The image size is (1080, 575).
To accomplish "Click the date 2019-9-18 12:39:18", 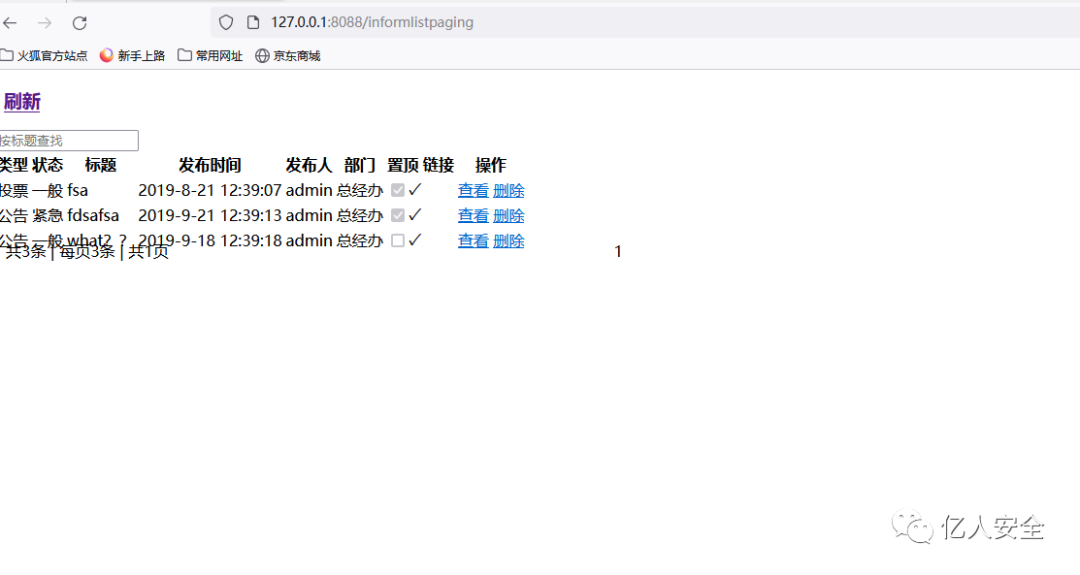I will (210, 241).
